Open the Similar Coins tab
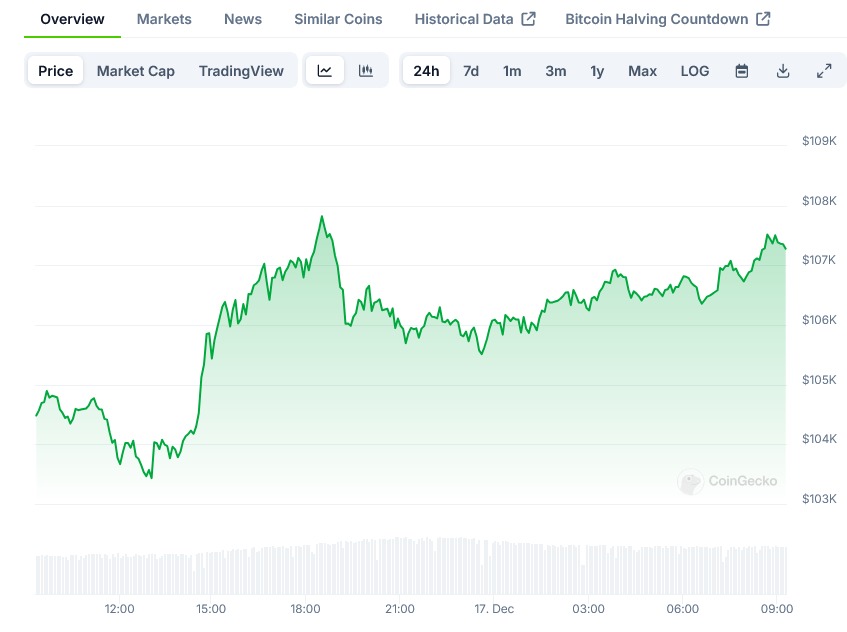The width and height of the screenshot is (847, 632). point(338,19)
